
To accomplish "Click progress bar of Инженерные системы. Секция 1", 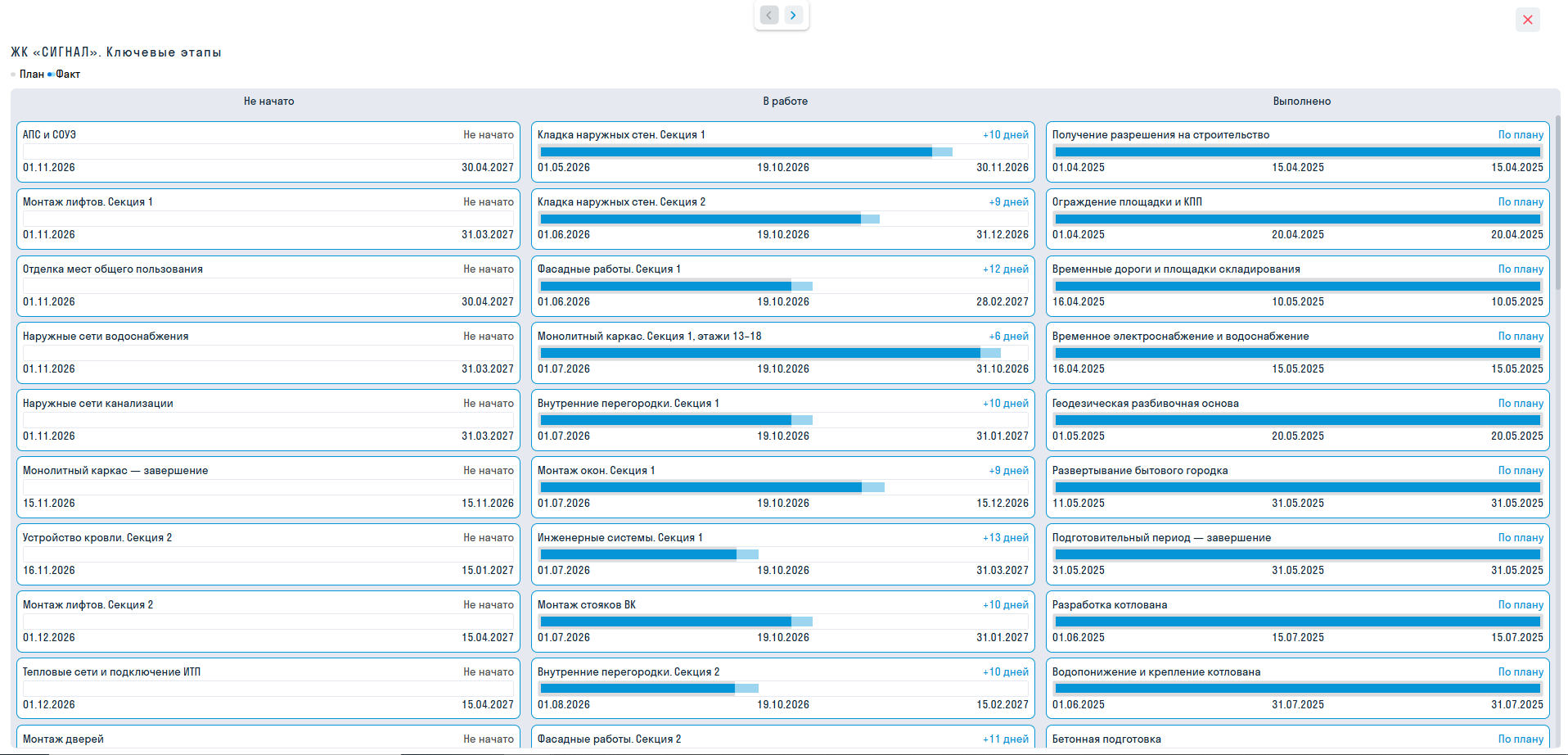I will pos(783,554).
